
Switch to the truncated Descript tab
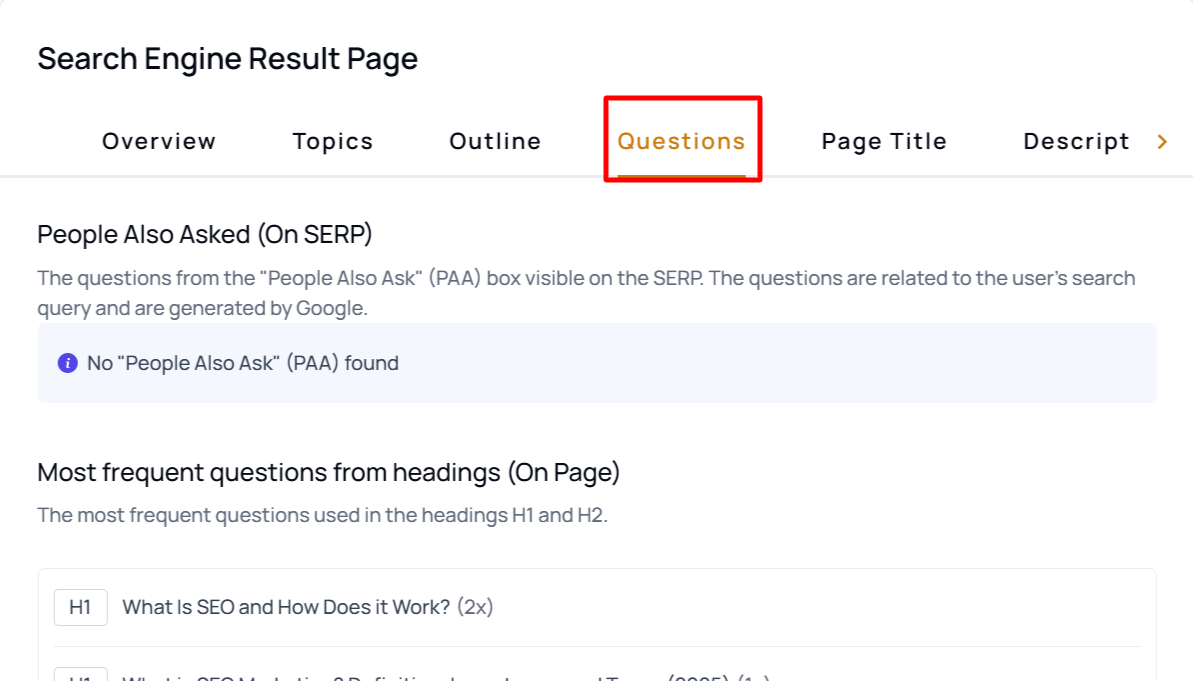tap(1076, 141)
